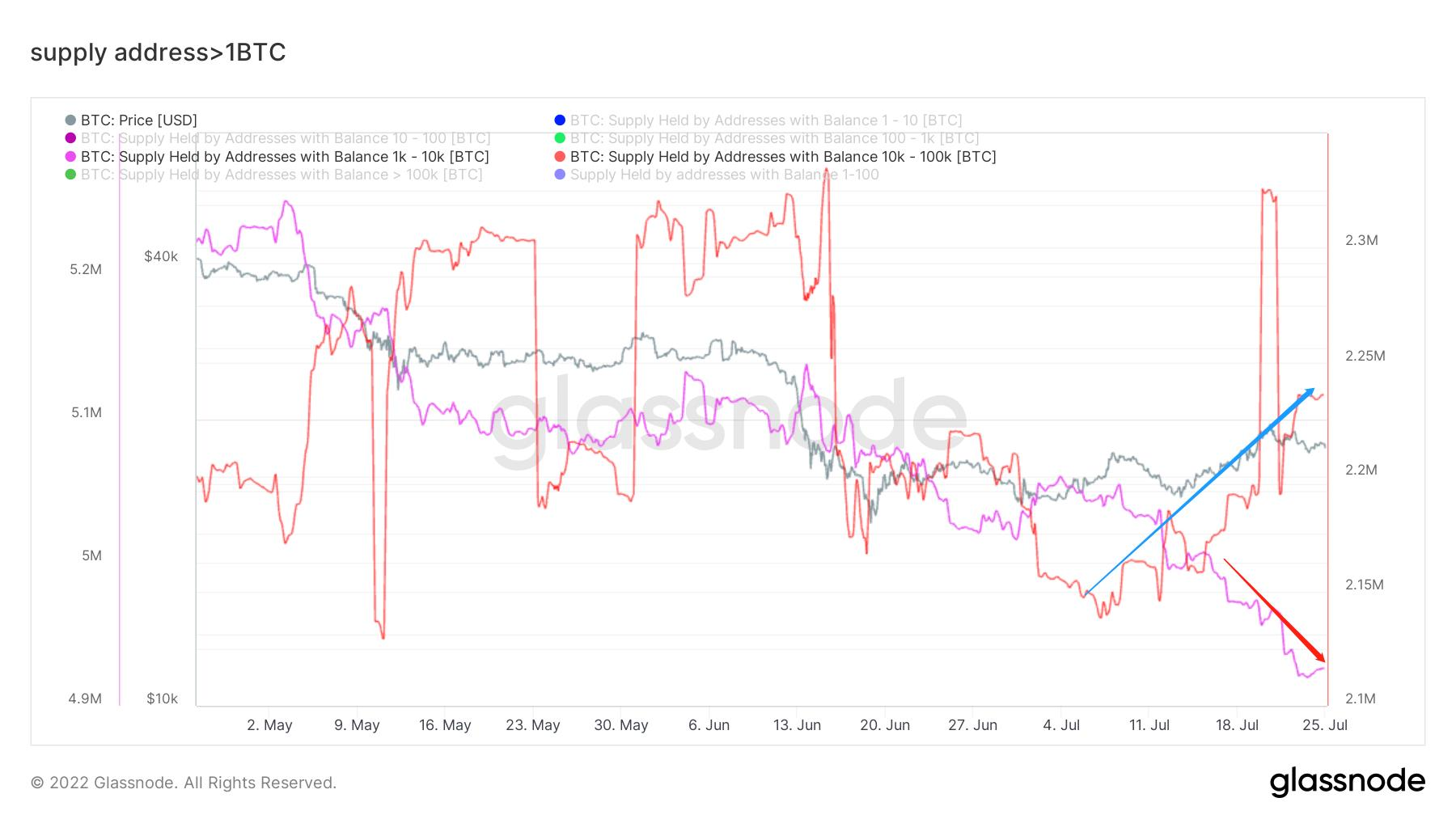Click the '2.25M' right axis label

click(1365, 356)
